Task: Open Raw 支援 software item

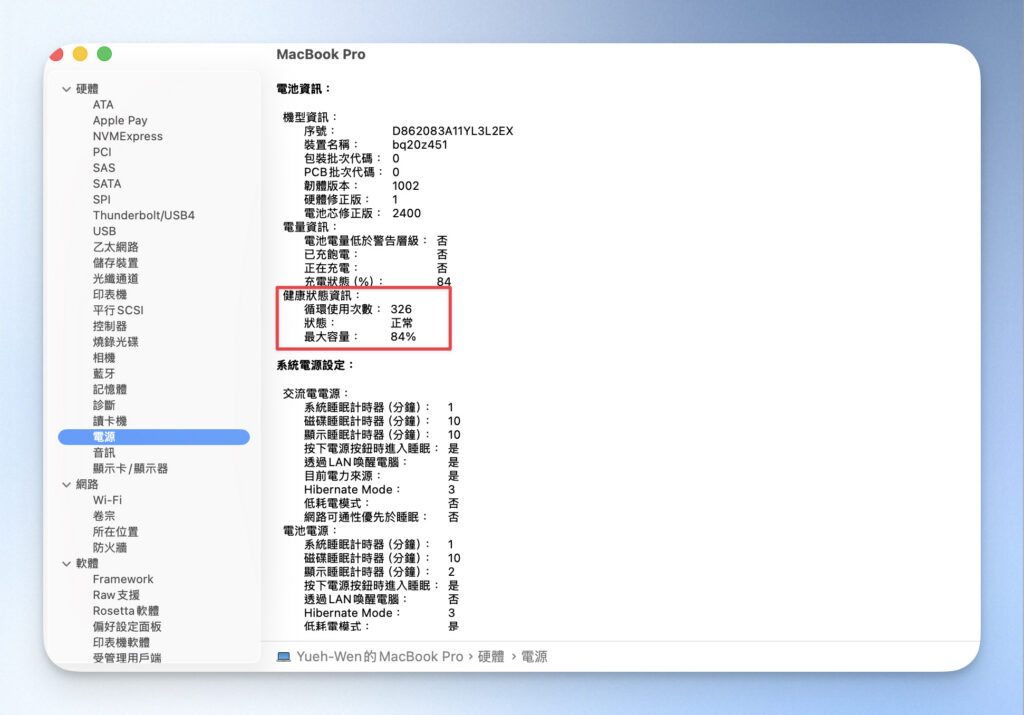Action: 116,595
